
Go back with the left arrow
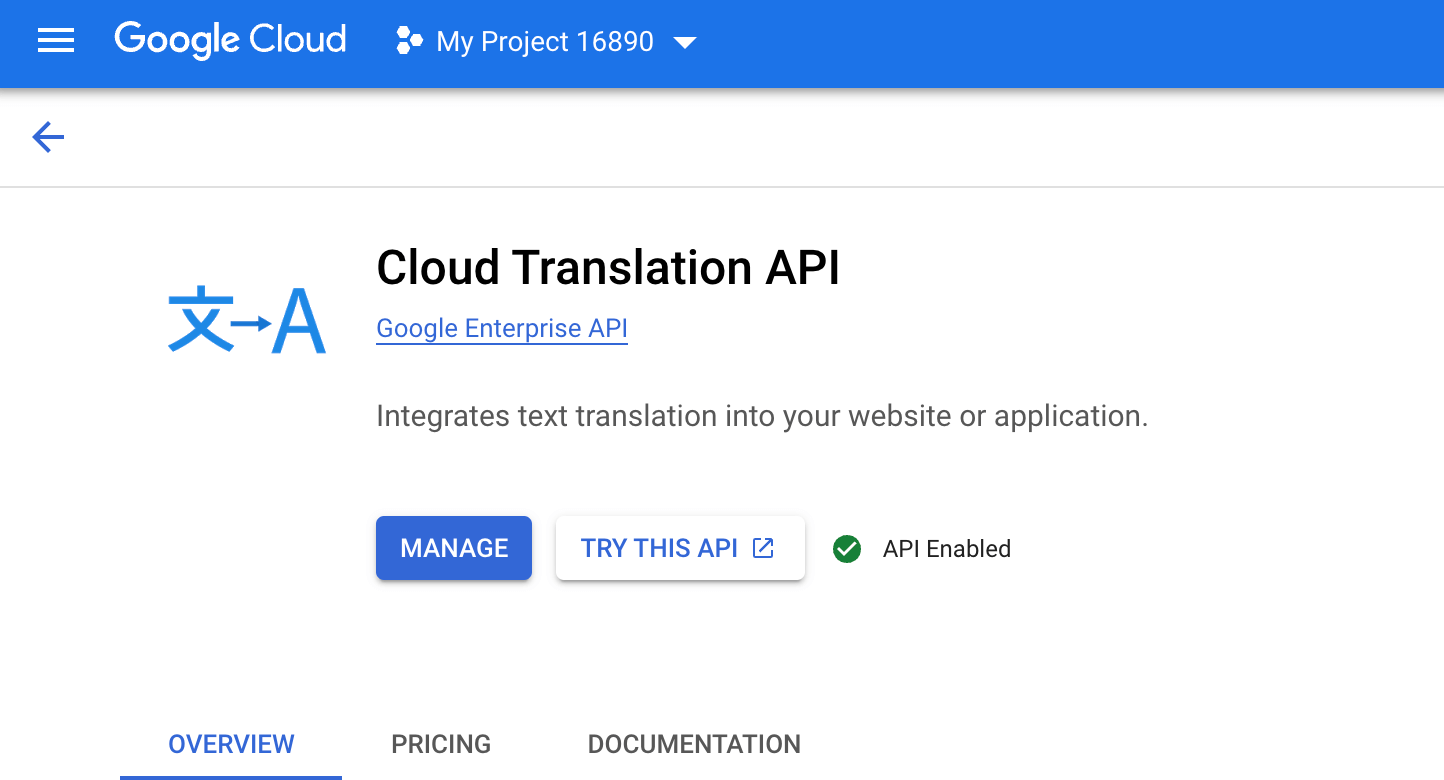pyautogui.click(x=48, y=137)
